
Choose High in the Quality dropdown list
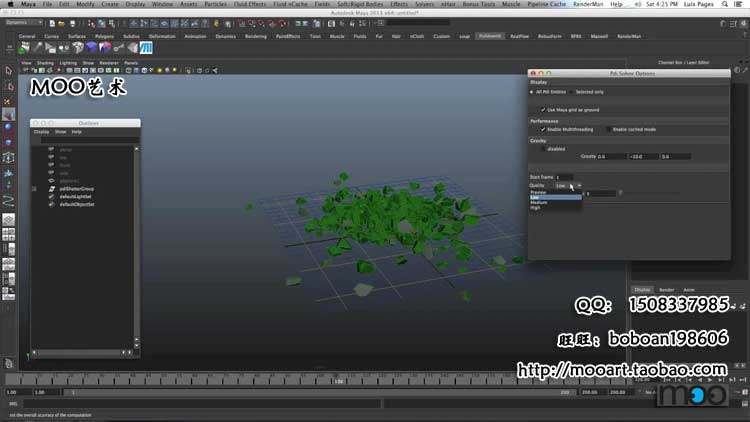pos(535,207)
